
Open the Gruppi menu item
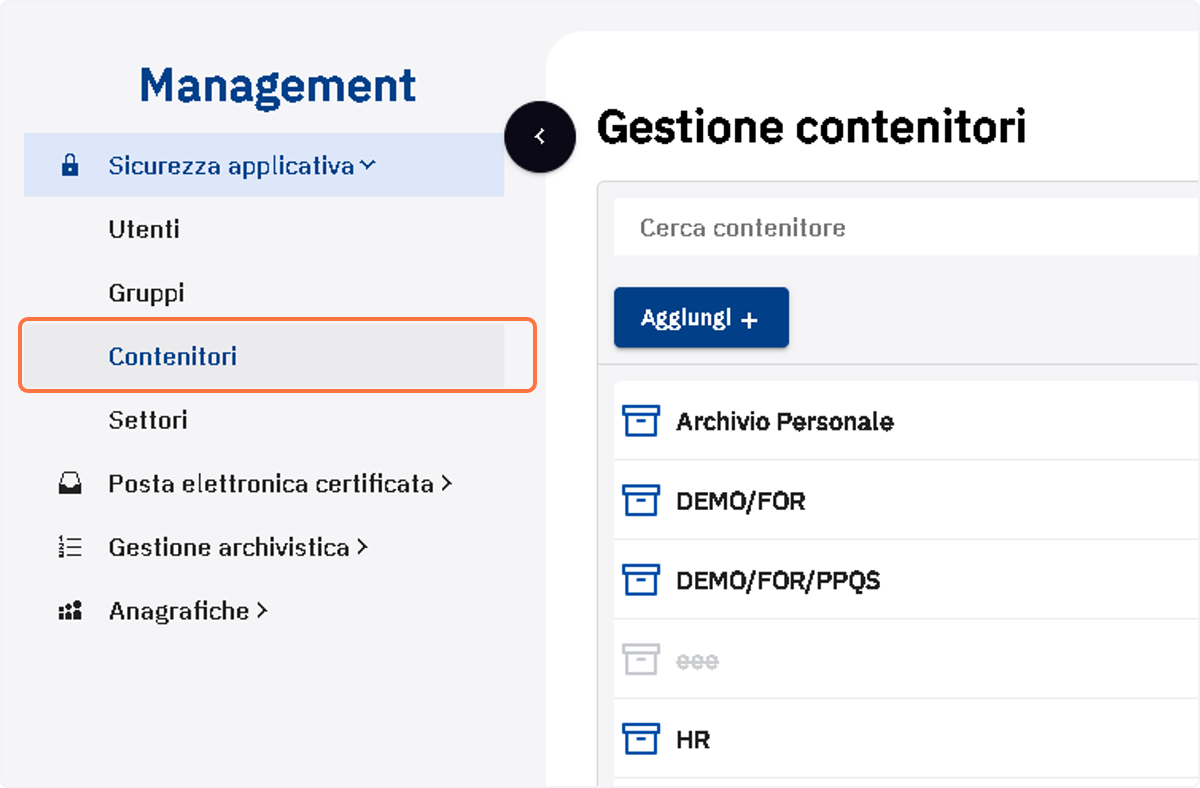click(x=146, y=293)
